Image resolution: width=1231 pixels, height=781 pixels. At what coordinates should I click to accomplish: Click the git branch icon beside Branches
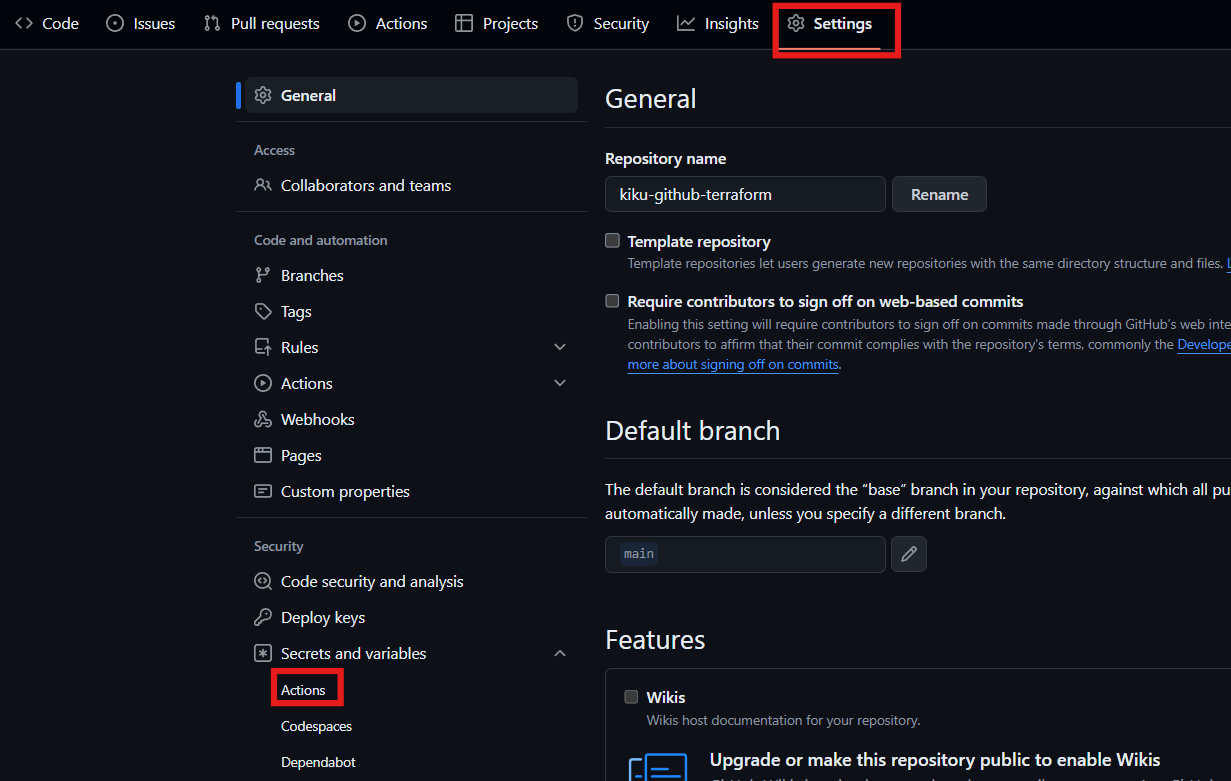[x=263, y=275]
